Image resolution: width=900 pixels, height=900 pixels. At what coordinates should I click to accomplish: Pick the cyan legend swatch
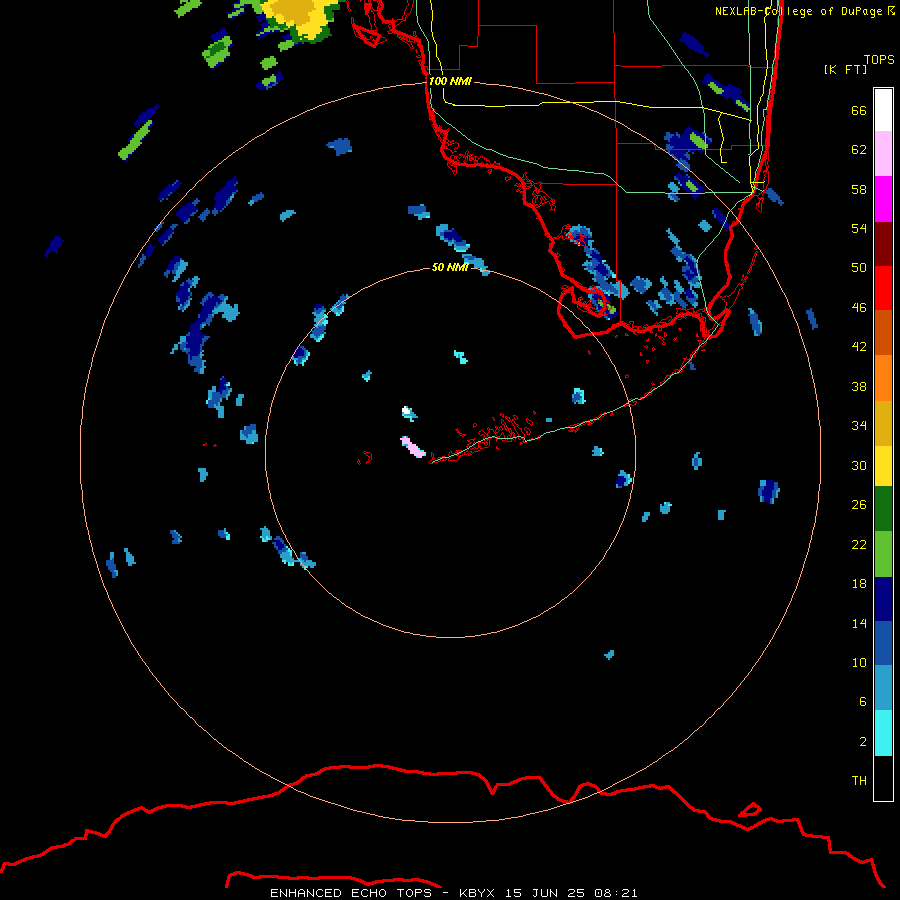click(883, 733)
